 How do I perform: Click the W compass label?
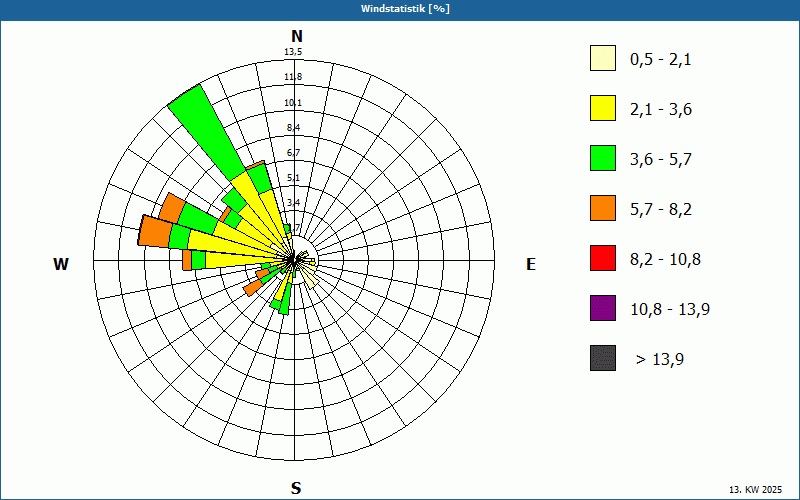[x=61, y=264]
